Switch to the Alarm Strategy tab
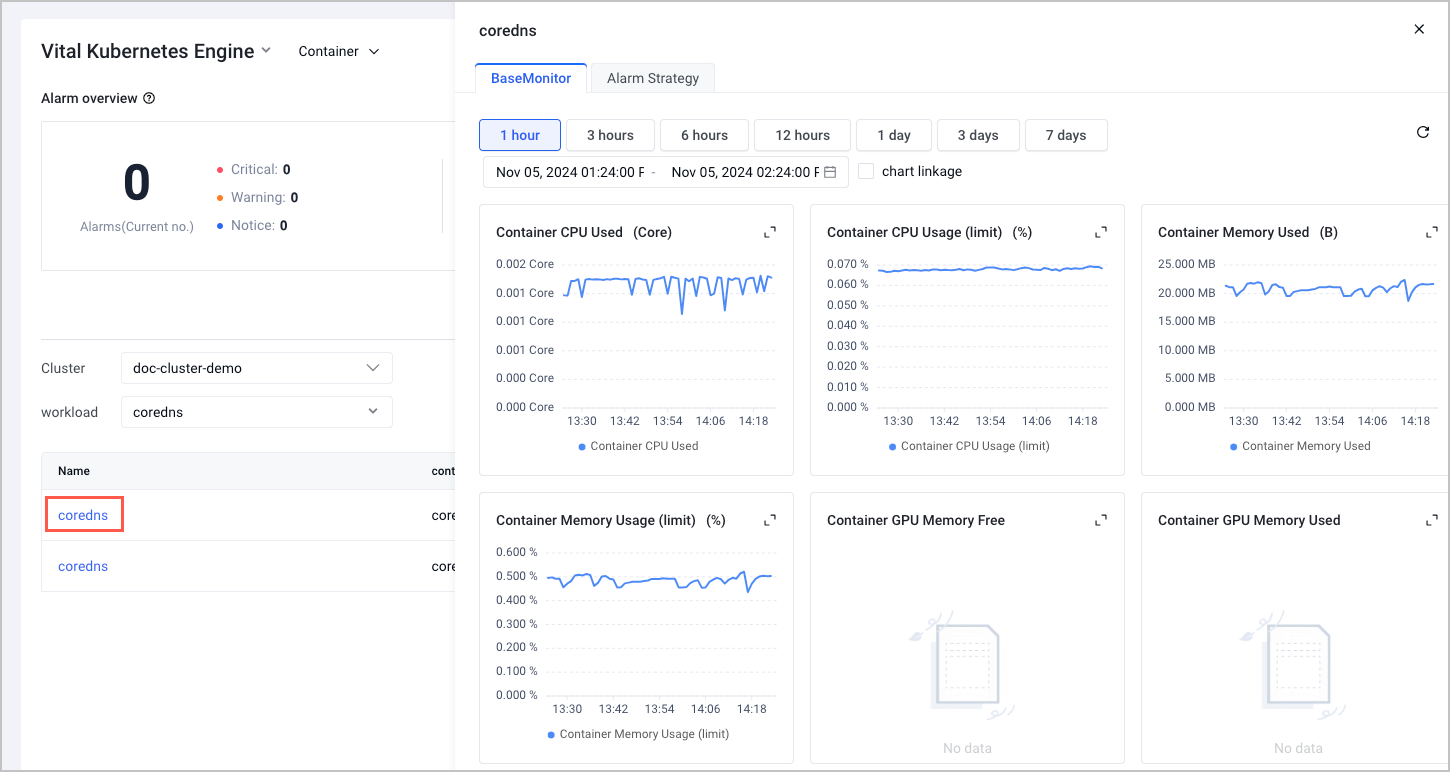Screen dimensions: 1450x772 [653, 78]
